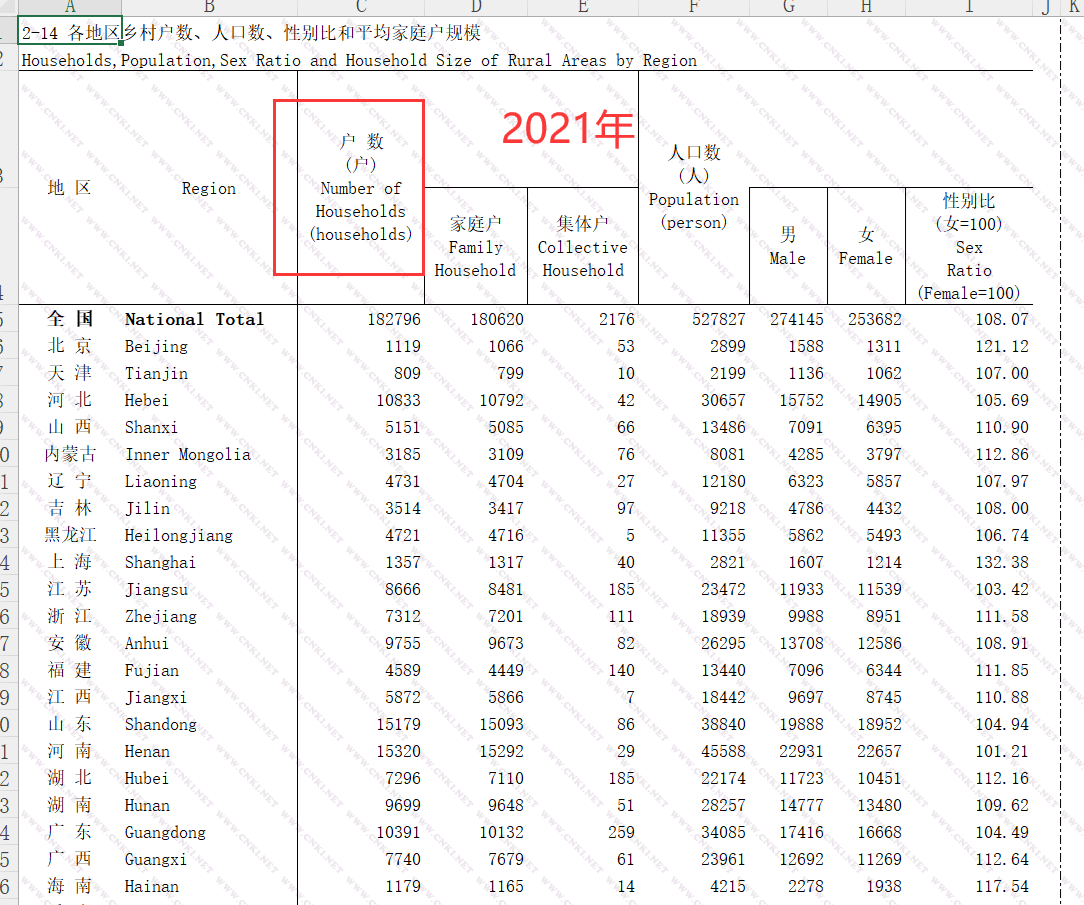Select the 'Population (person)' header cell
This screenshot has height=905, width=1084.
click(693, 187)
